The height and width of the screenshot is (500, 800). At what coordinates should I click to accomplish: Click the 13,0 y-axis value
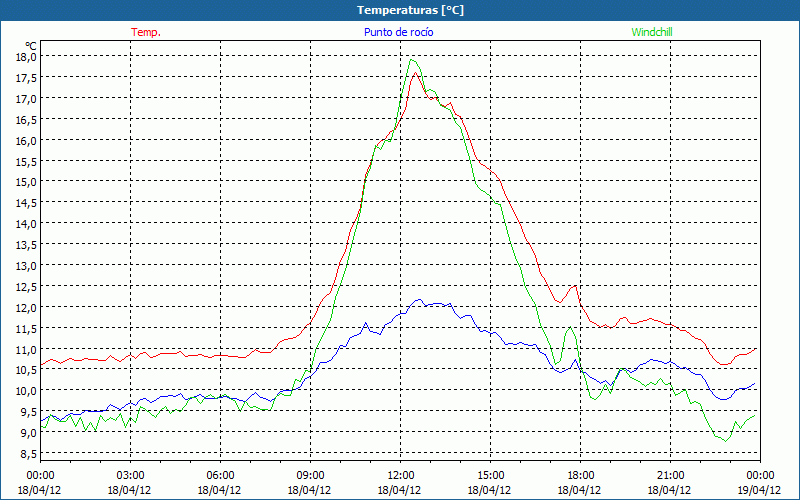pyautogui.click(x=28, y=265)
